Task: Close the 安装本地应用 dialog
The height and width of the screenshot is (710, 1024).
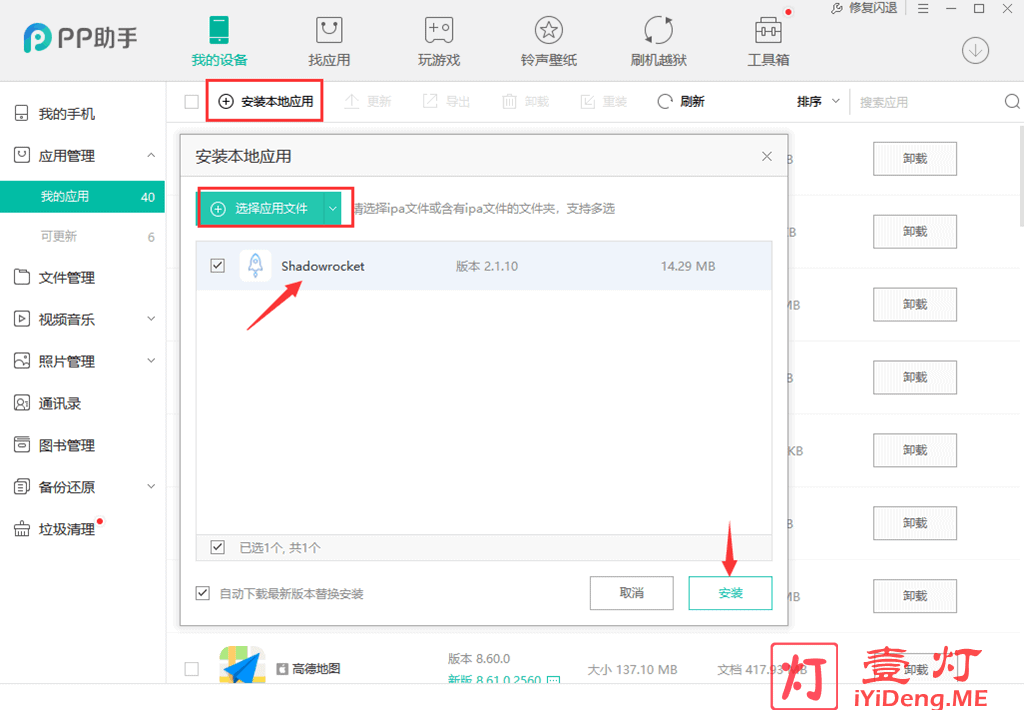Action: (767, 156)
